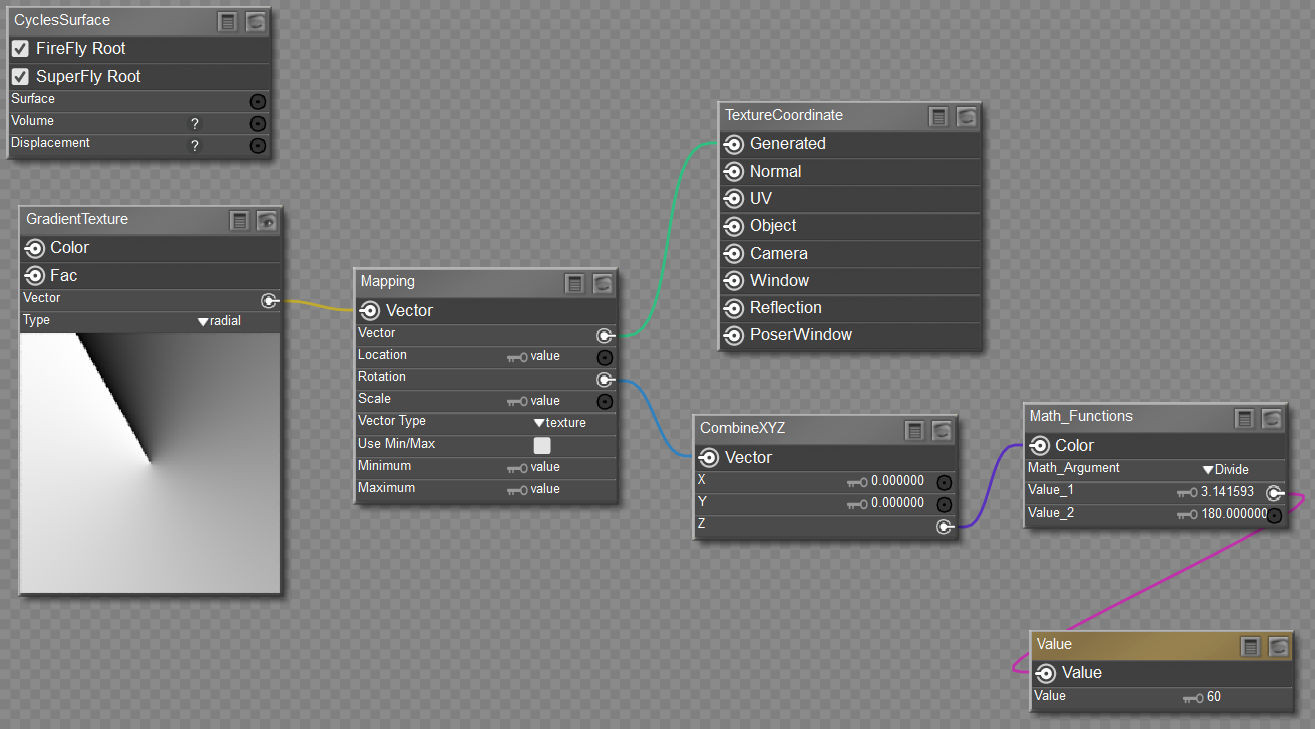
Task: Click the Color output socket on GradientTexture
Action: 34,248
